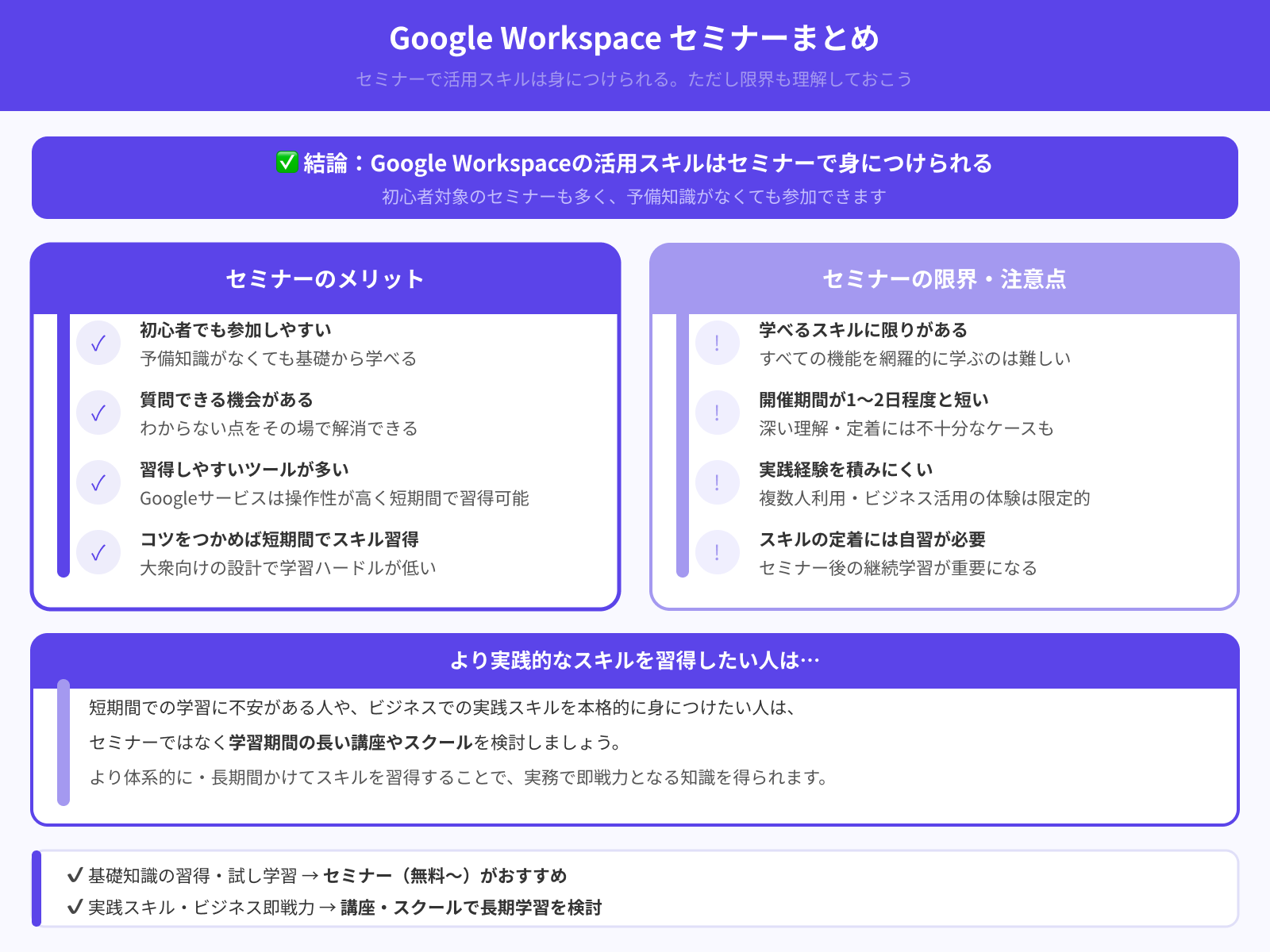Open the Google Workspace セミナーまとめ header
This screenshot has width=1270, height=952.
pyautogui.click(x=634, y=37)
